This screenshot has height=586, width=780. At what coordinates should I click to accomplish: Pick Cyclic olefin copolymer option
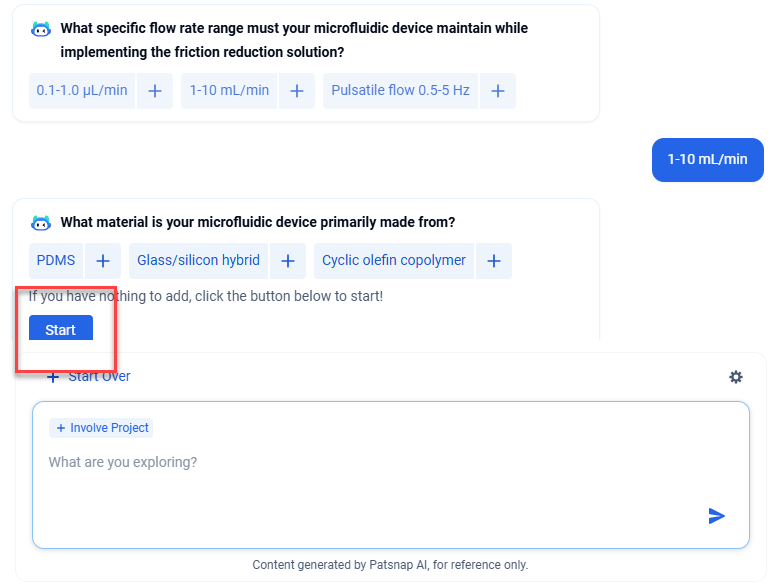coord(393,261)
